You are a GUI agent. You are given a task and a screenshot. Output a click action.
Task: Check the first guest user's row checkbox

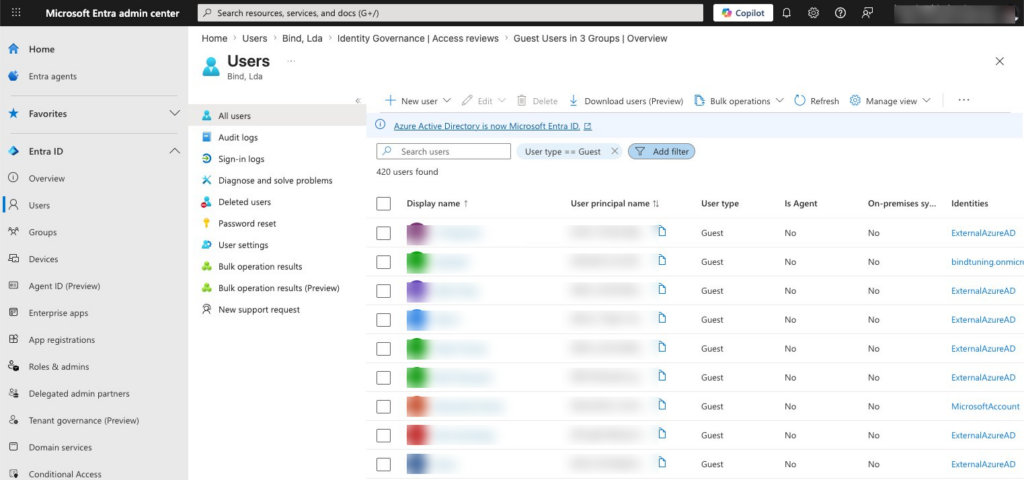point(384,233)
